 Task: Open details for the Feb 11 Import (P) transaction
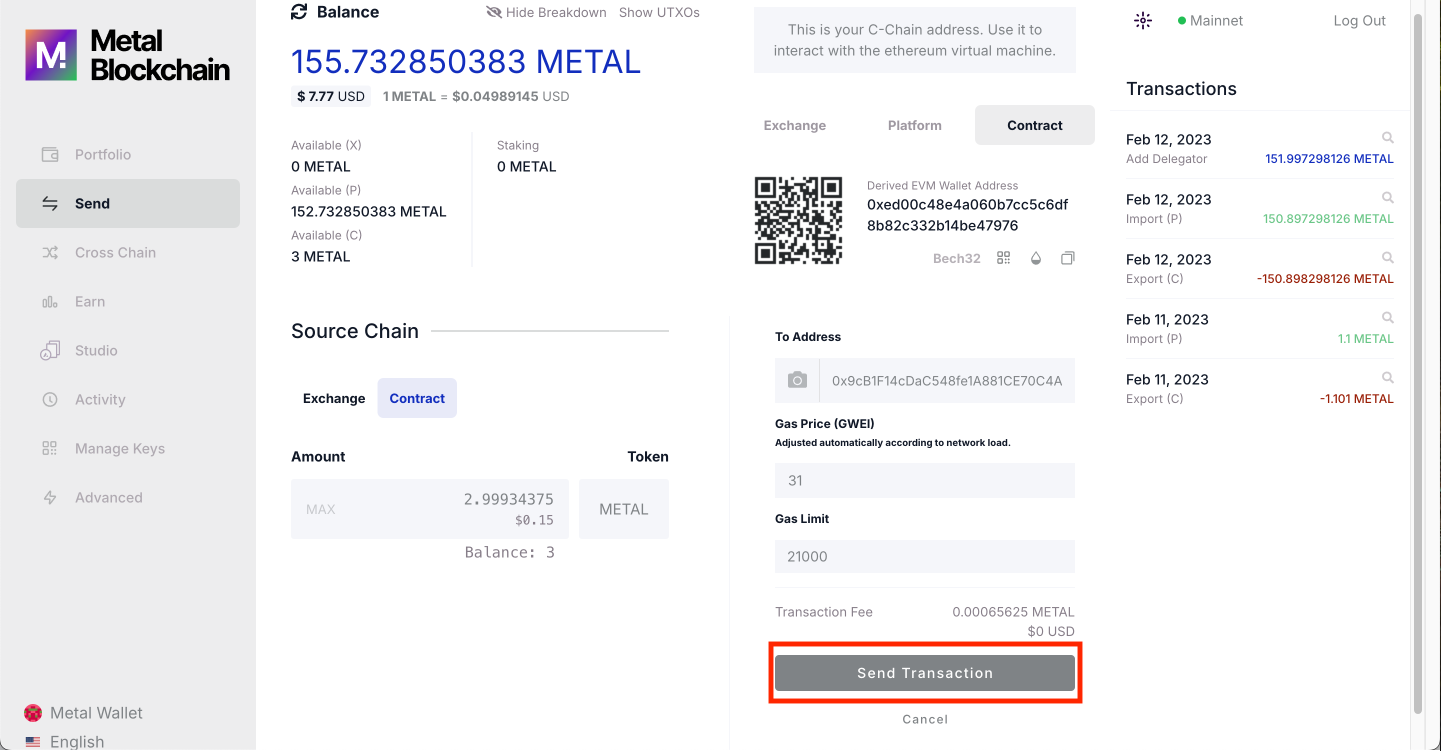pos(1387,318)
